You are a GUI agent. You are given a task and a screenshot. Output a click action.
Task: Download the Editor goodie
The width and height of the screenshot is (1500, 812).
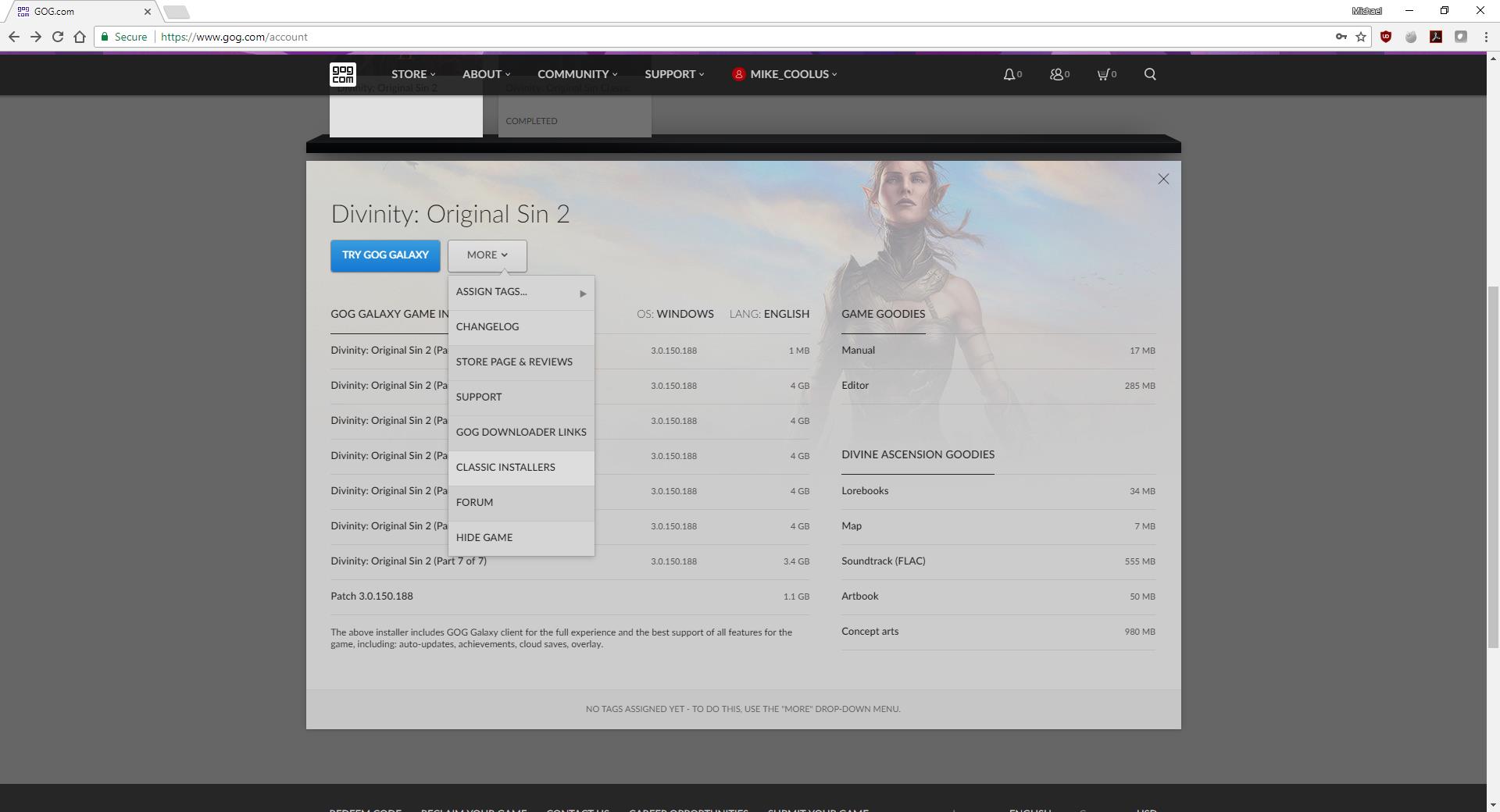(998, 386)
